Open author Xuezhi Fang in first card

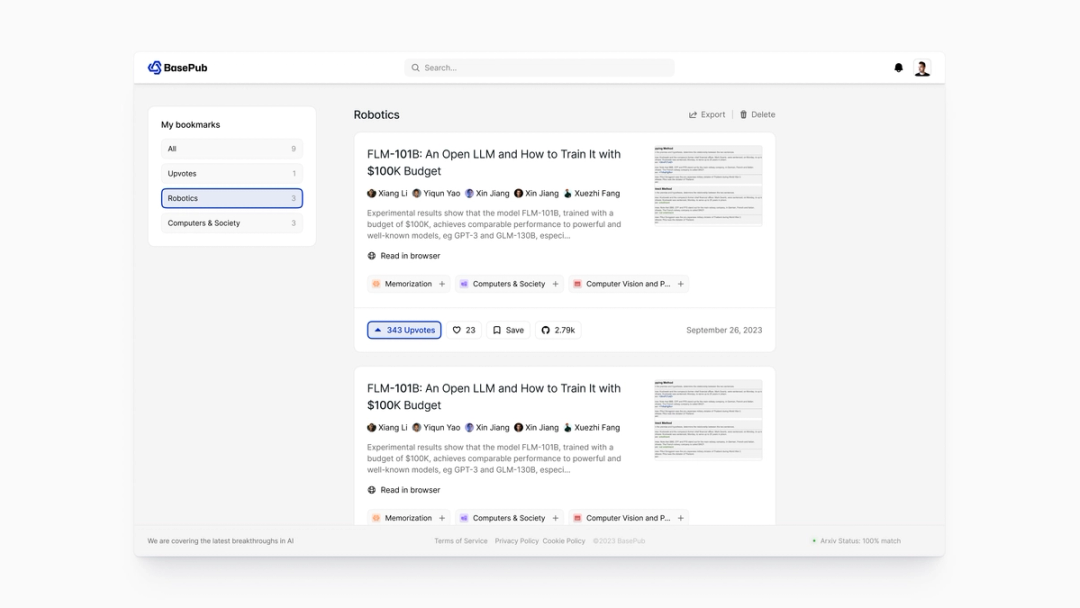point(592,193)
